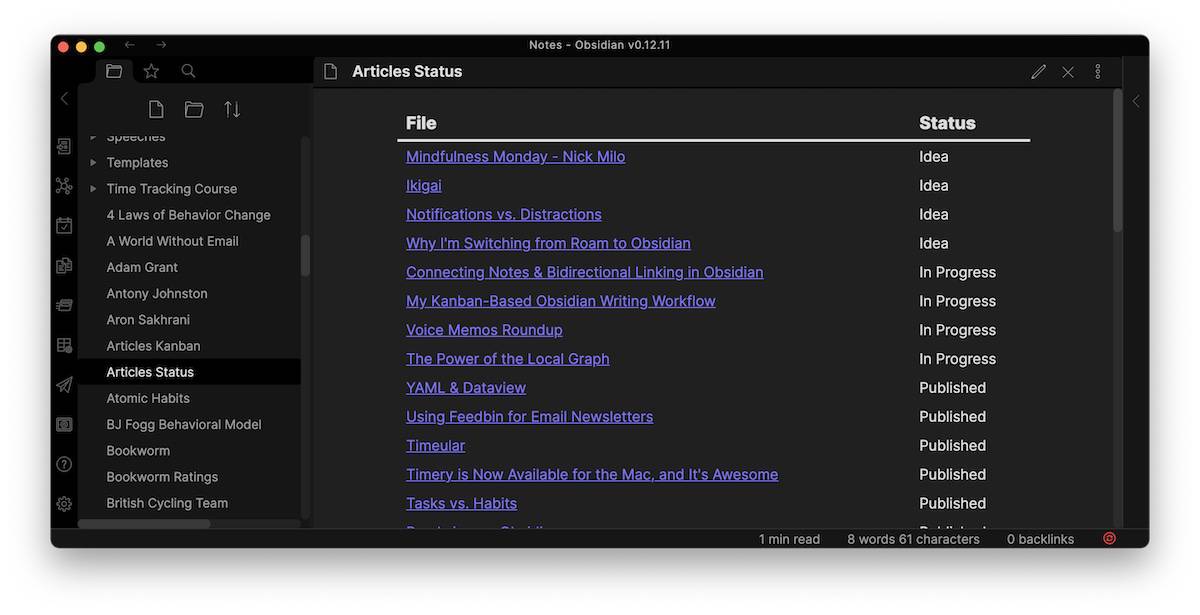Open the graph view from the ribbon
This screenshot has height=615, width=1200.
click(x=64, y=186)
